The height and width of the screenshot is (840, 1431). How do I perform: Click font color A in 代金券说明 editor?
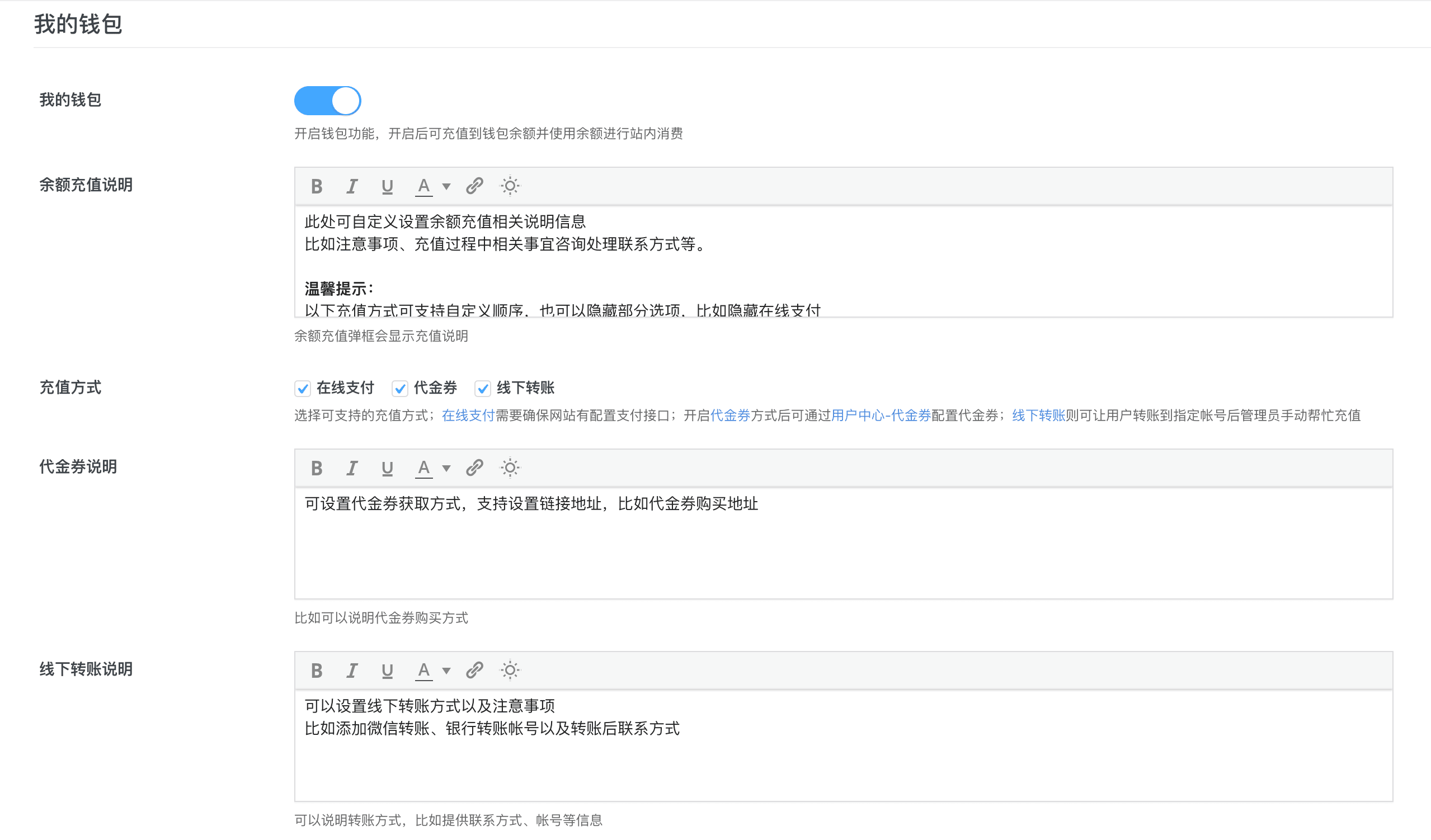tap(423, 468)
